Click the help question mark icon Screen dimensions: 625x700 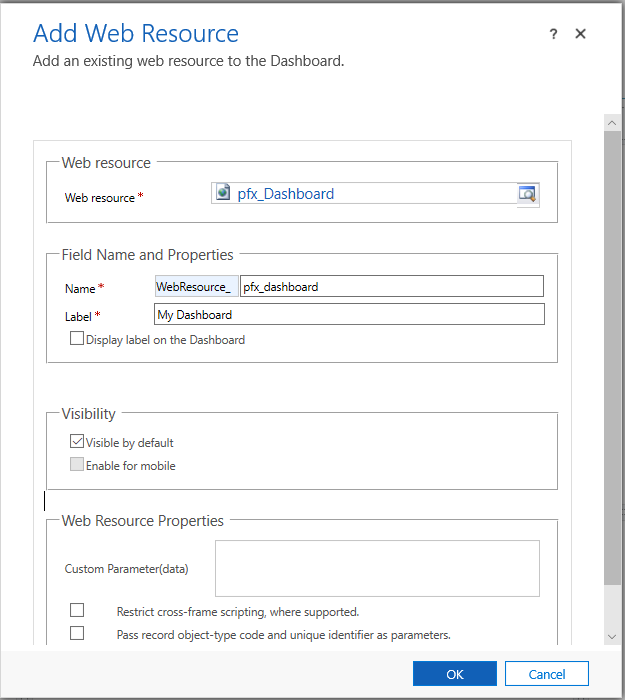click(553, 34)
